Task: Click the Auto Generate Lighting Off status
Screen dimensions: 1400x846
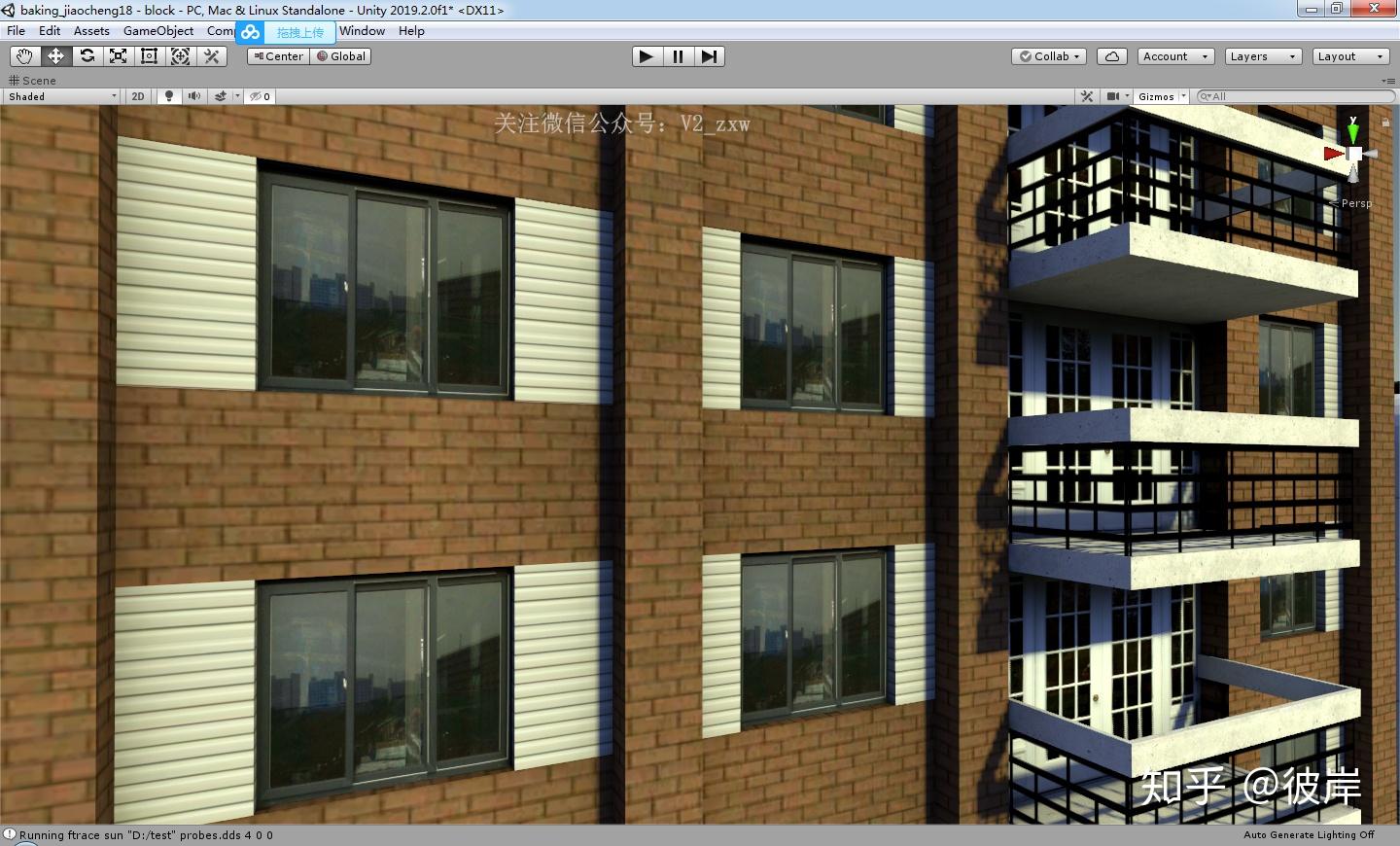Action: (1309, 834)
